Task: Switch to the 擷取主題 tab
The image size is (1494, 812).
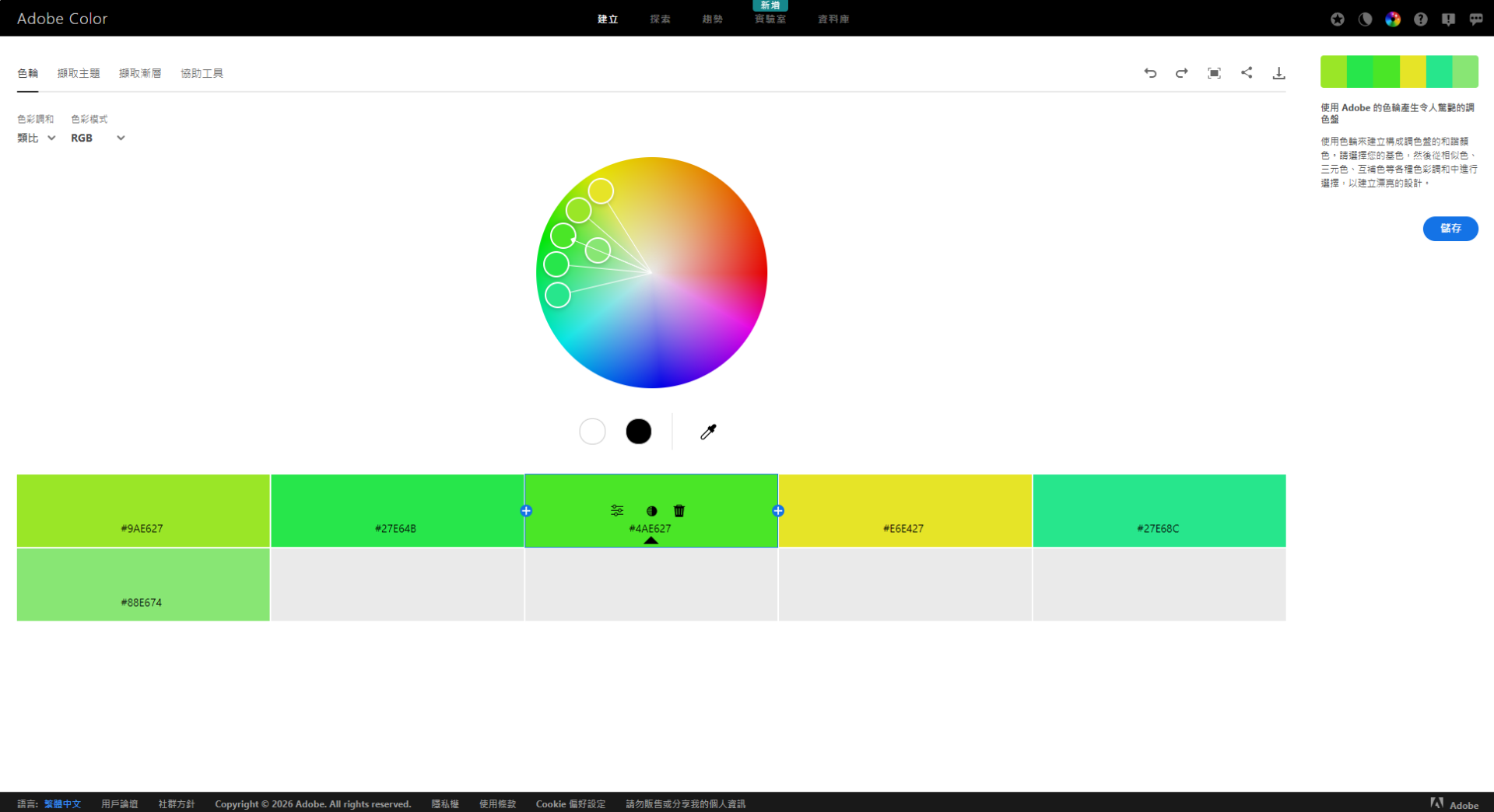Action: pos(79,72)
